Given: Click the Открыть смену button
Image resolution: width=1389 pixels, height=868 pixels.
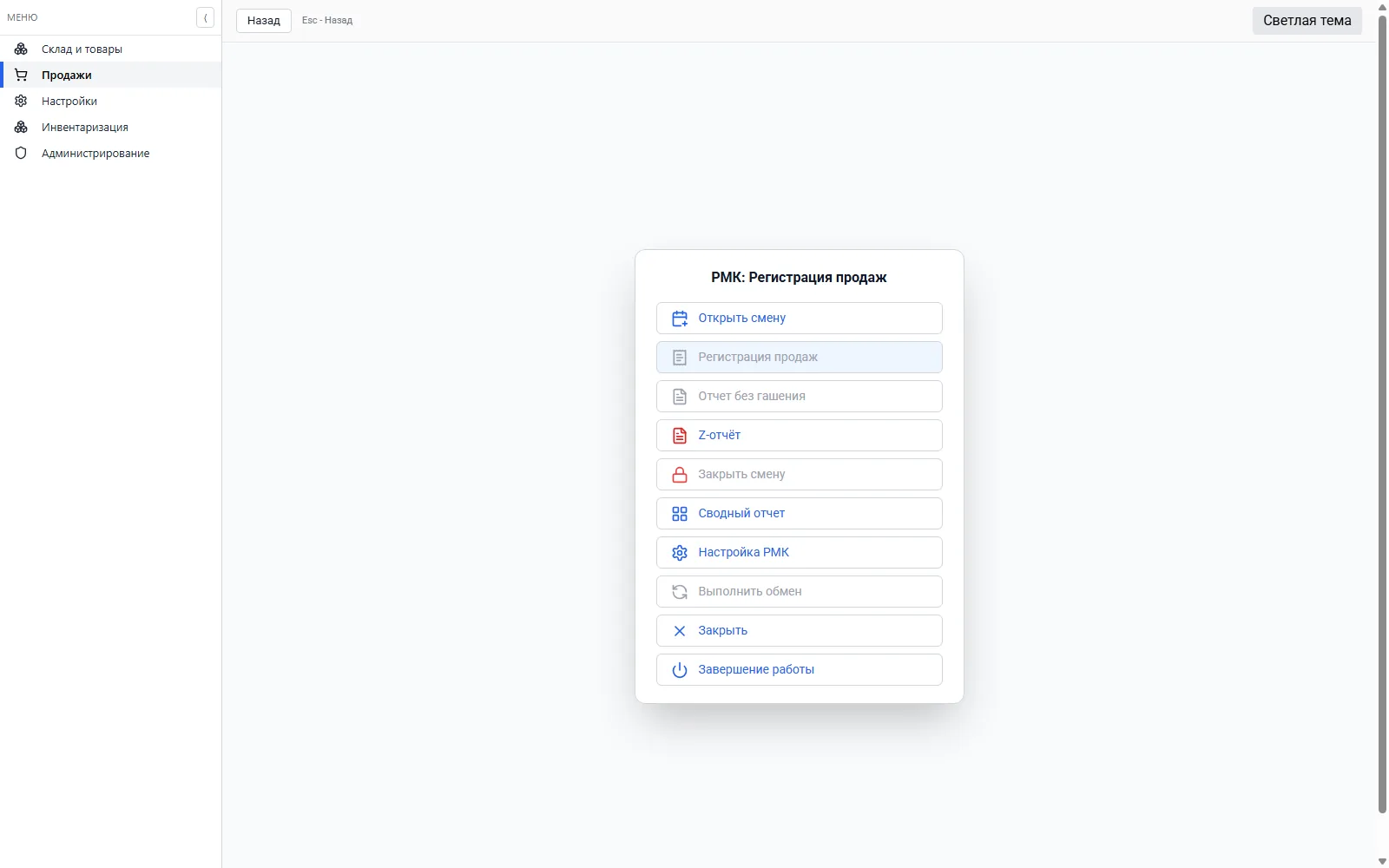Looking at the screenshot, I should pos(800,319).
